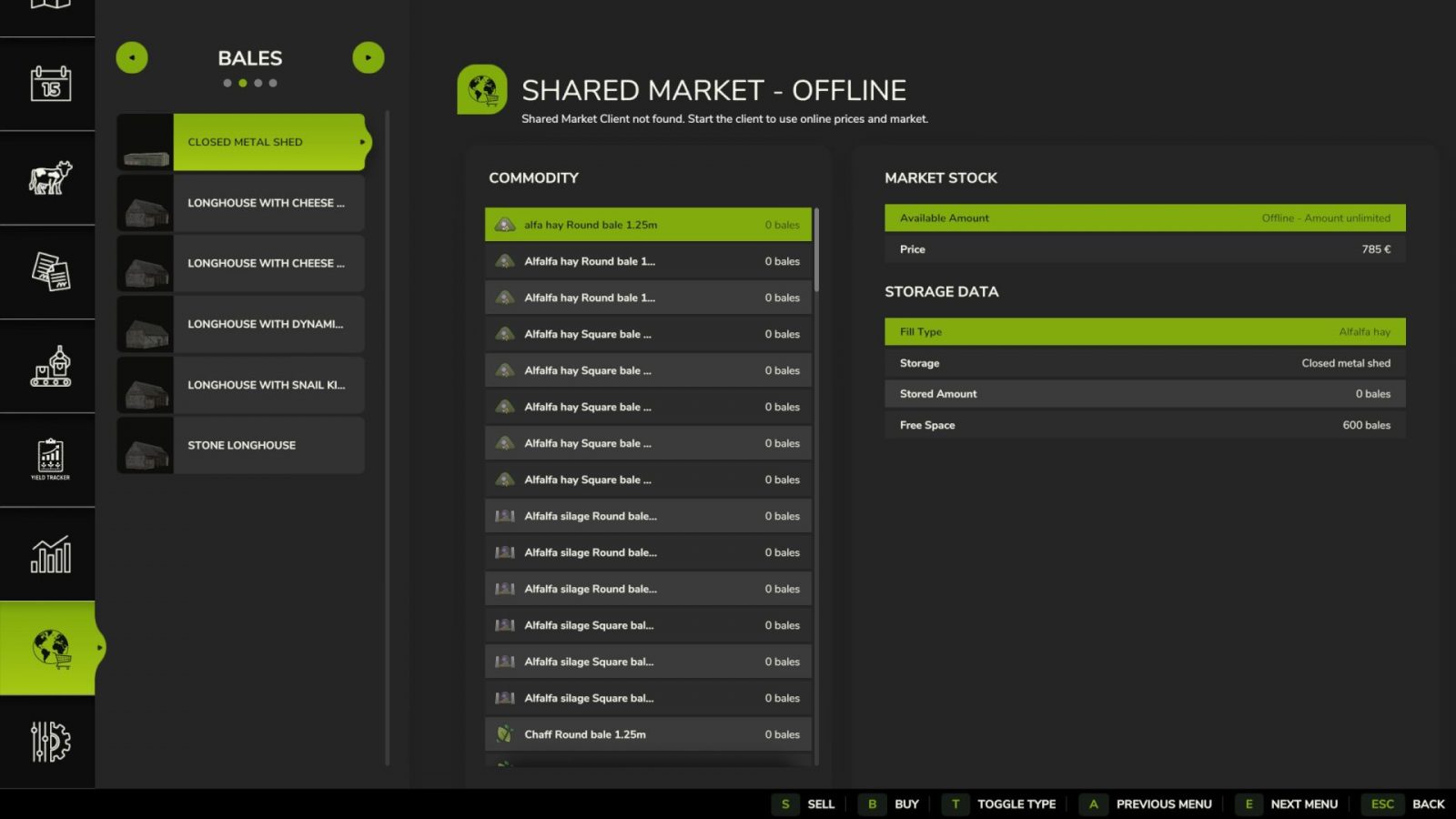Click the Shared Market globe header logo
The height and width of the screenshot is (819, 1456).
pyautogui.click(x=482, y=89)
